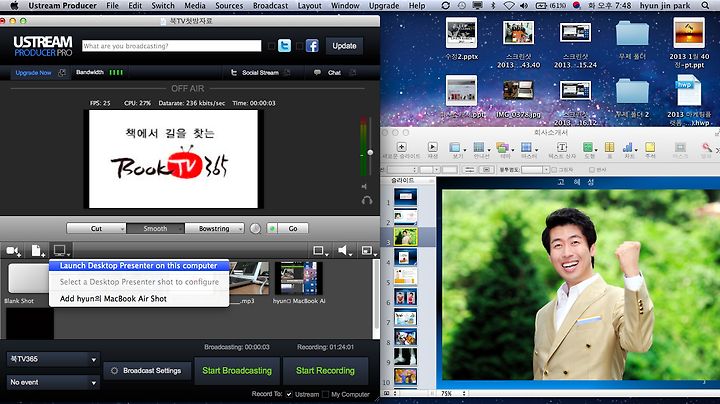
Task: Open the 75% zoom selector in presentation
Action: (x=452, y=393)
